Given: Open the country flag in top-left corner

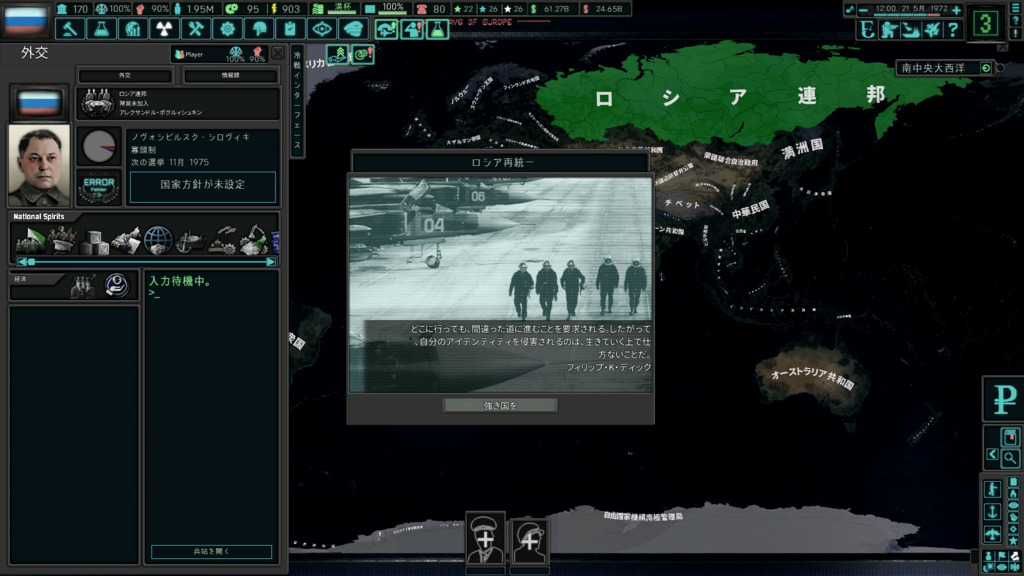Looking at the screenshot, I should (25, 20).
